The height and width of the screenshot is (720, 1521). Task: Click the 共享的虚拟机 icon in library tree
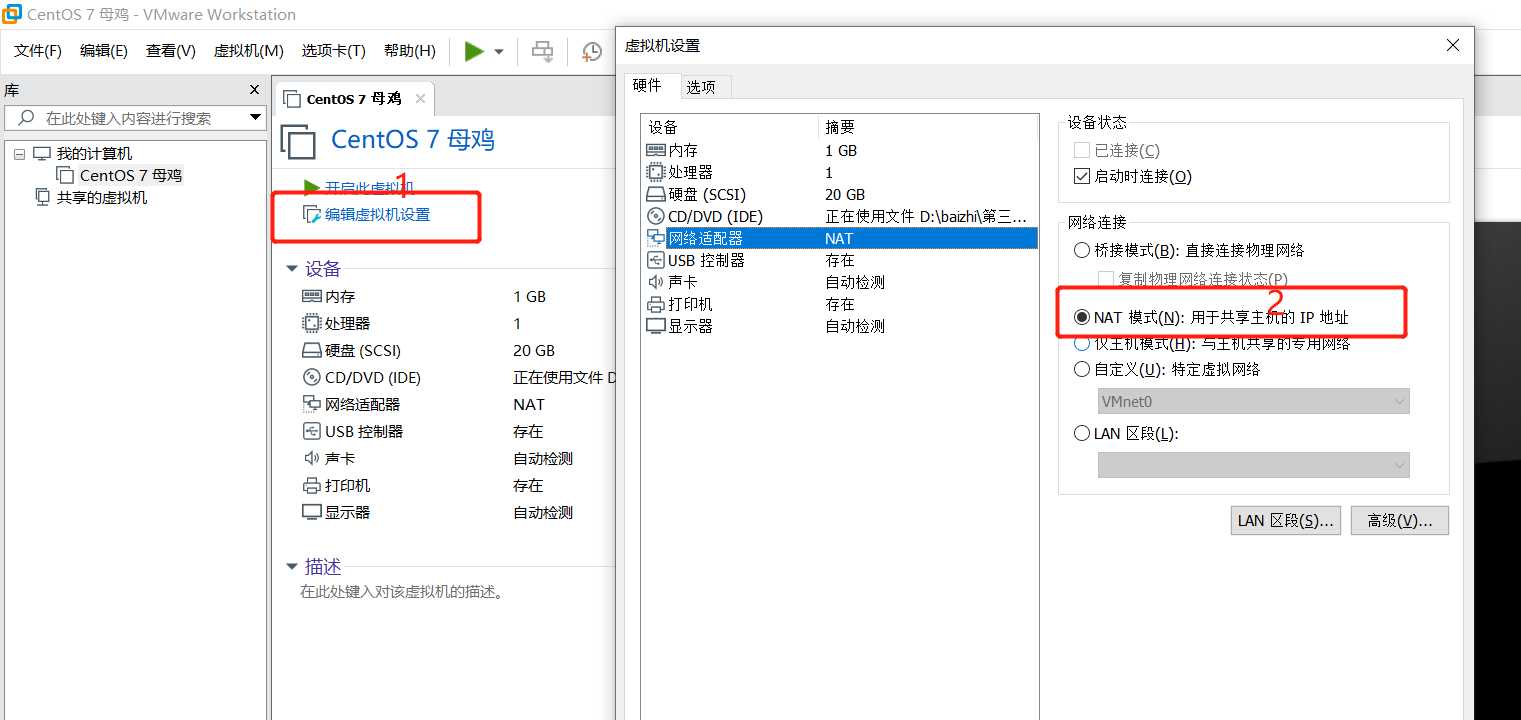pos(42,197)
